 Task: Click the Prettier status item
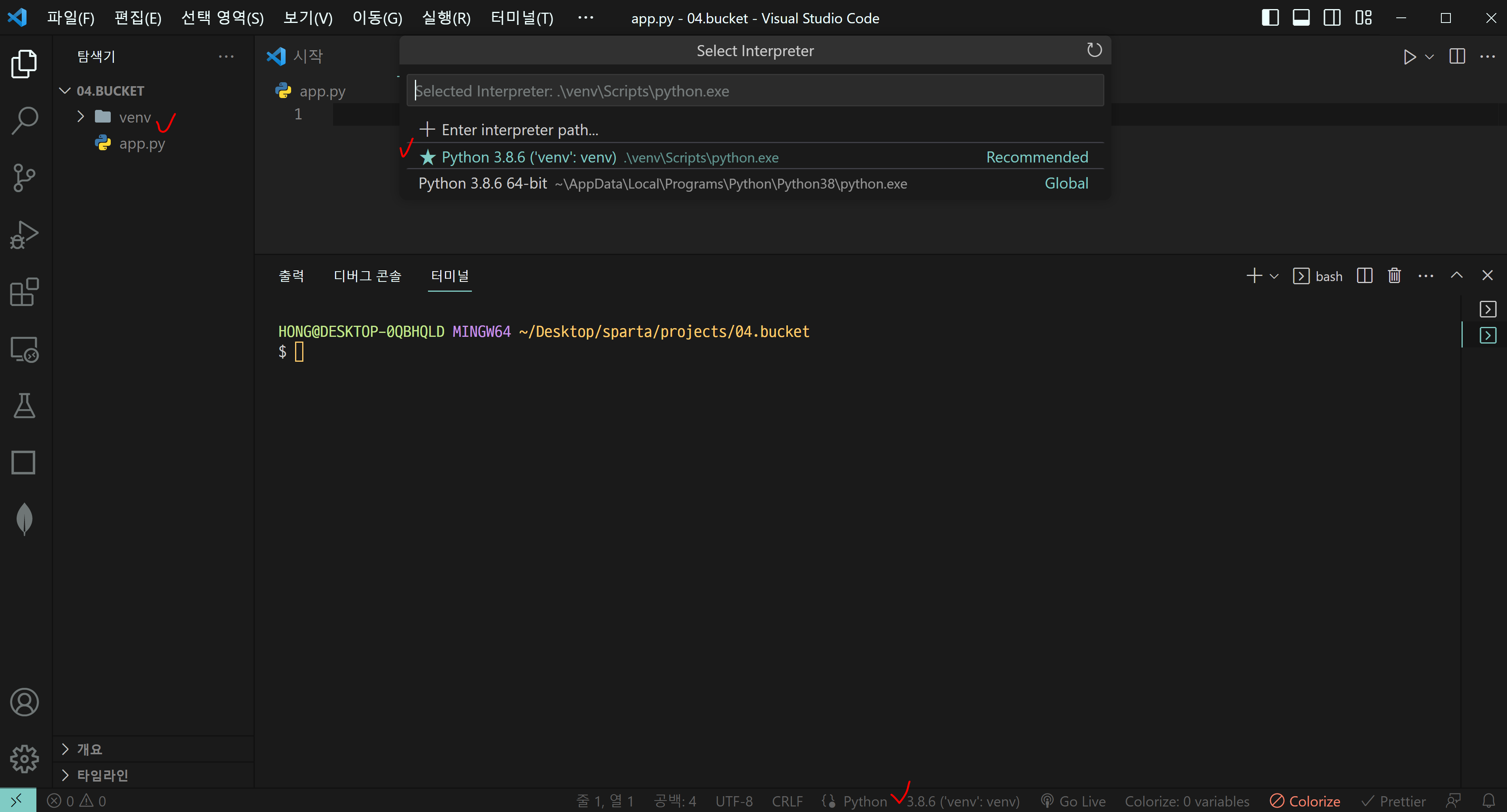pos(1393,801)
